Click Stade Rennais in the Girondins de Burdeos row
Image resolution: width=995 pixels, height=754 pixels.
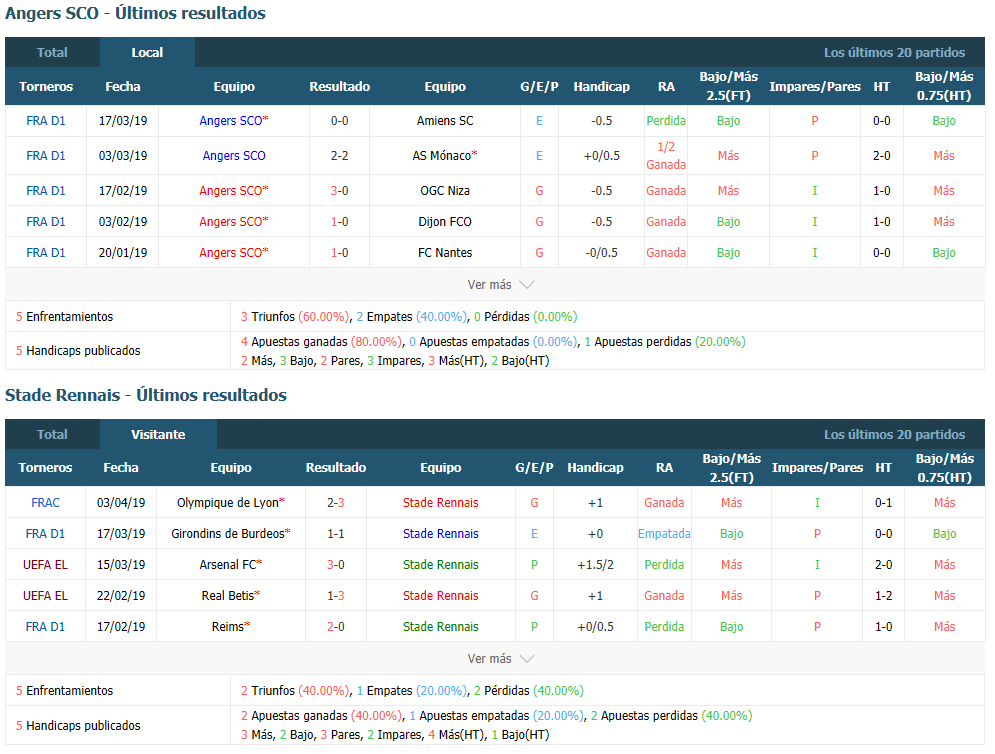440,534
